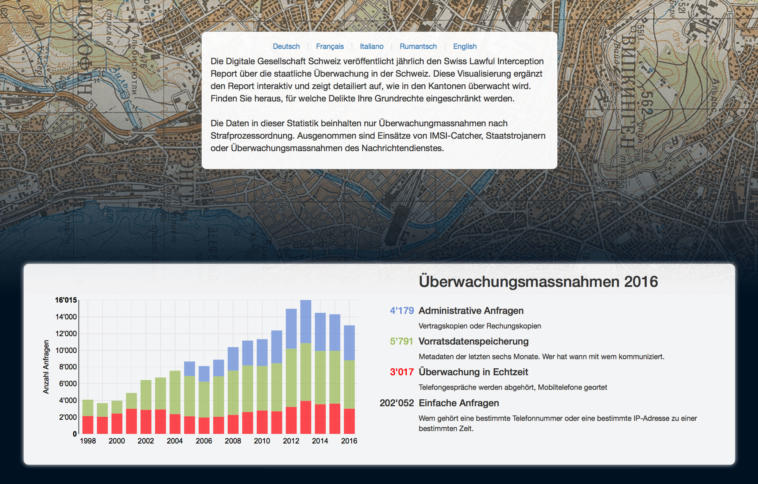Viewport: 758px width, 484px height.
Task: Click the blue 4'179 figure
Action: pos(400,310)
